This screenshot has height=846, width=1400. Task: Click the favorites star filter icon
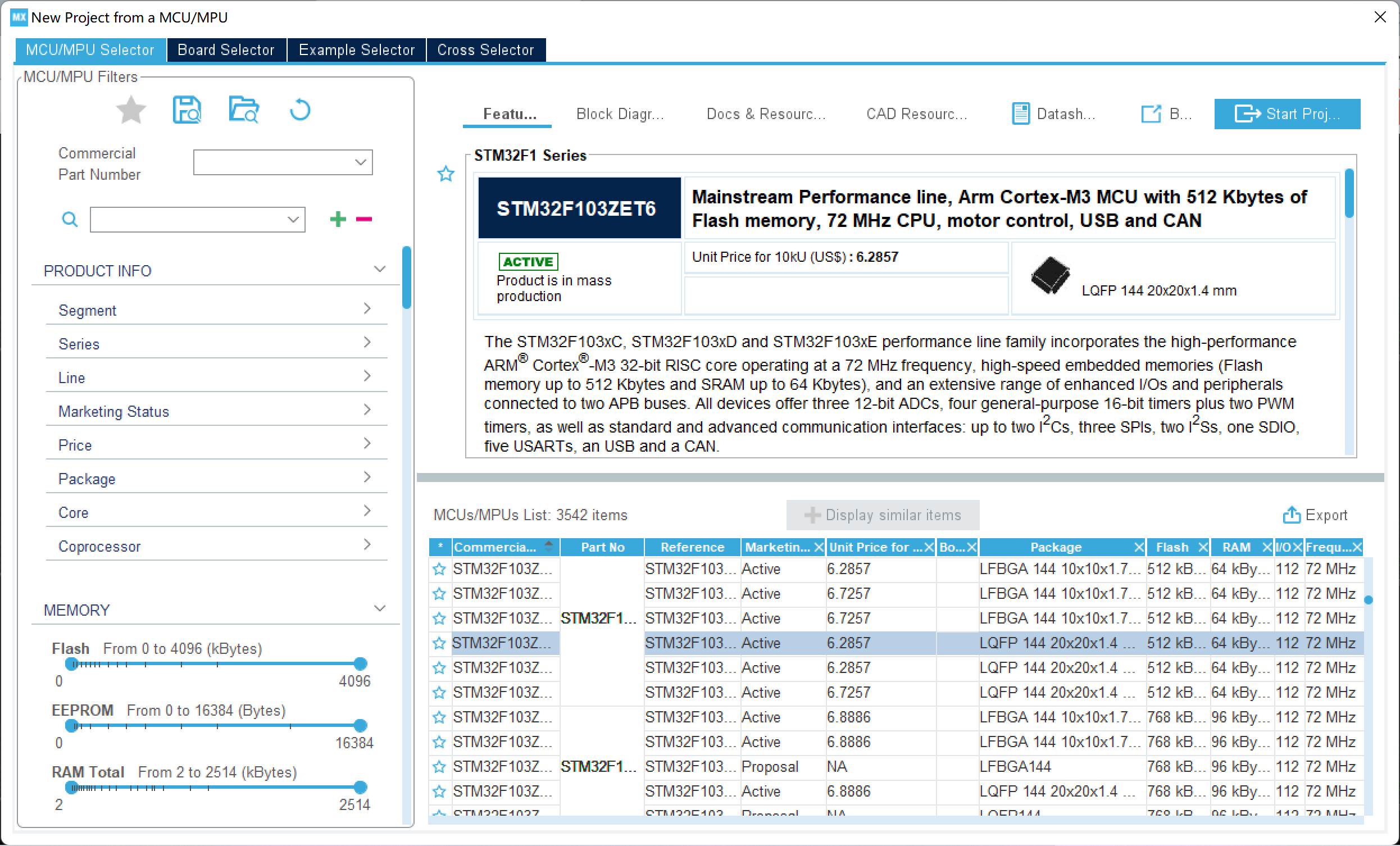coord(131,110)
